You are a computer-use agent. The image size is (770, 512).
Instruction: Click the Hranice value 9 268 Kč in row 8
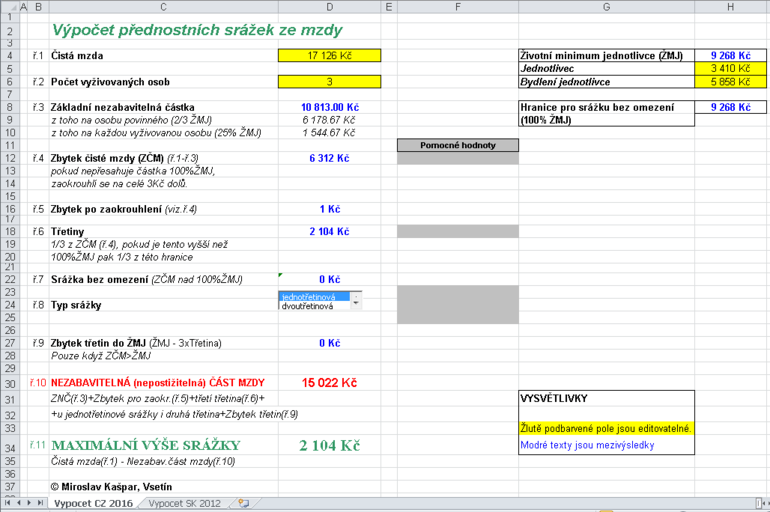pyautogui.click(x=731, y=107)
